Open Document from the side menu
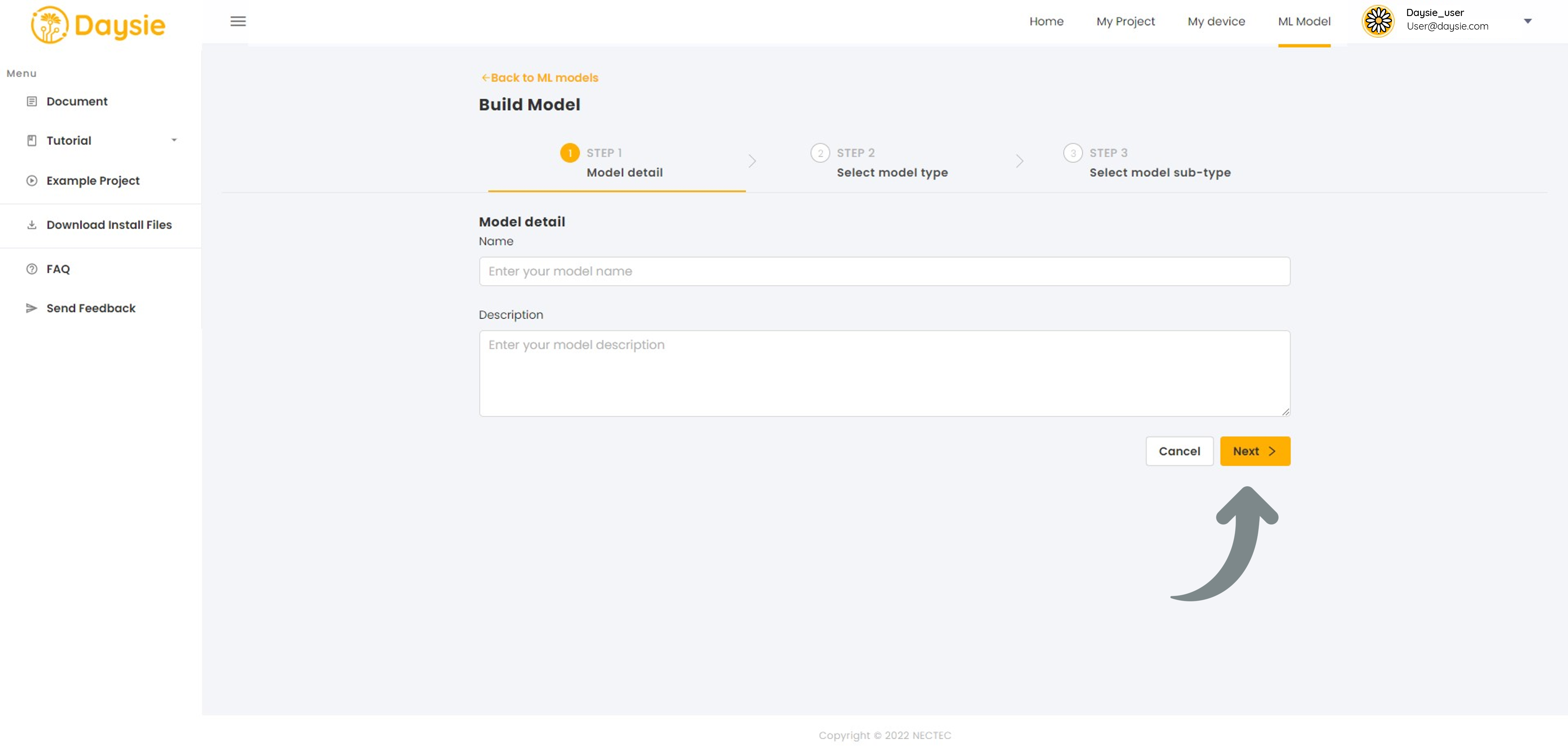This screenshot has height=752, width=1568. click(x=77, y=102)
